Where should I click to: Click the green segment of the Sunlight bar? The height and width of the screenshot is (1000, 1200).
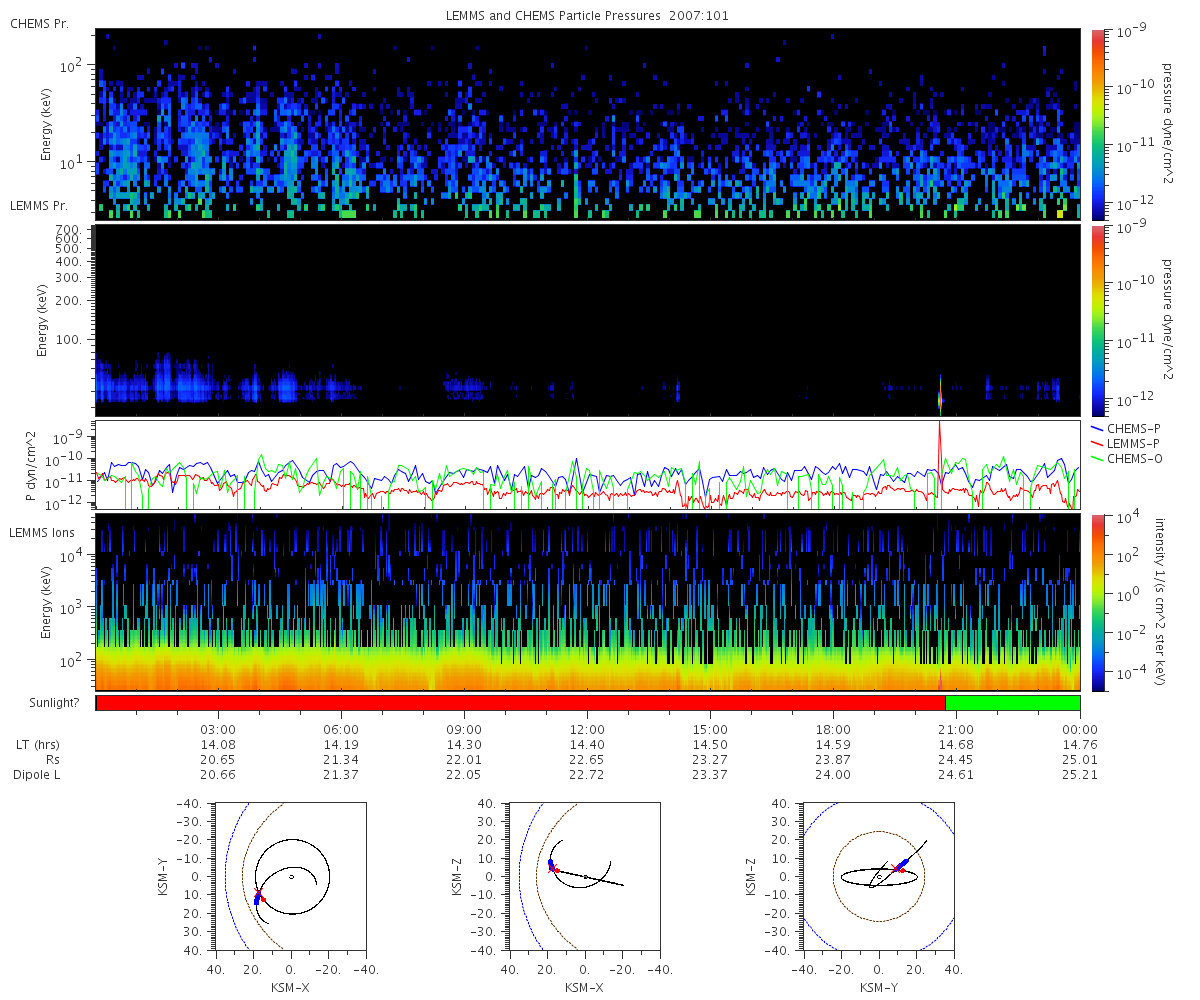(1012, 703)
